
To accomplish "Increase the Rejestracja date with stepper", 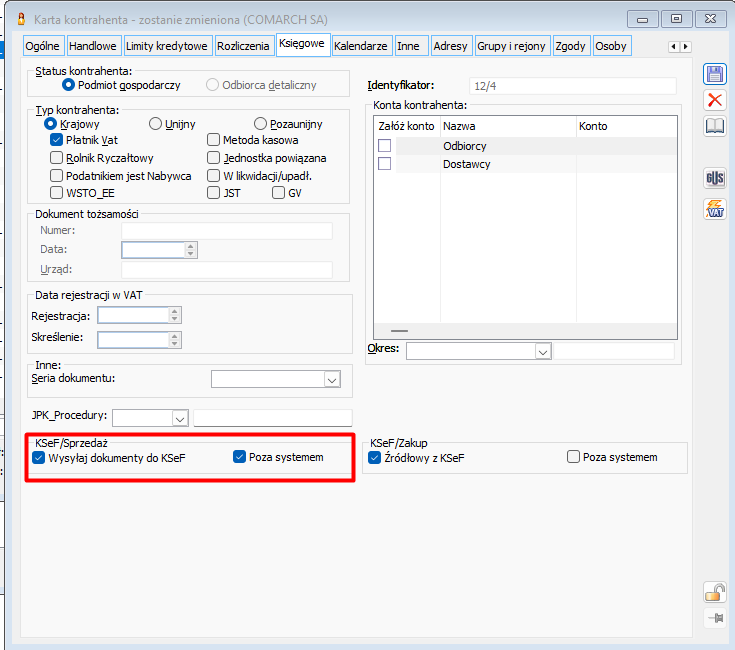I will click(x=175, y=311).
